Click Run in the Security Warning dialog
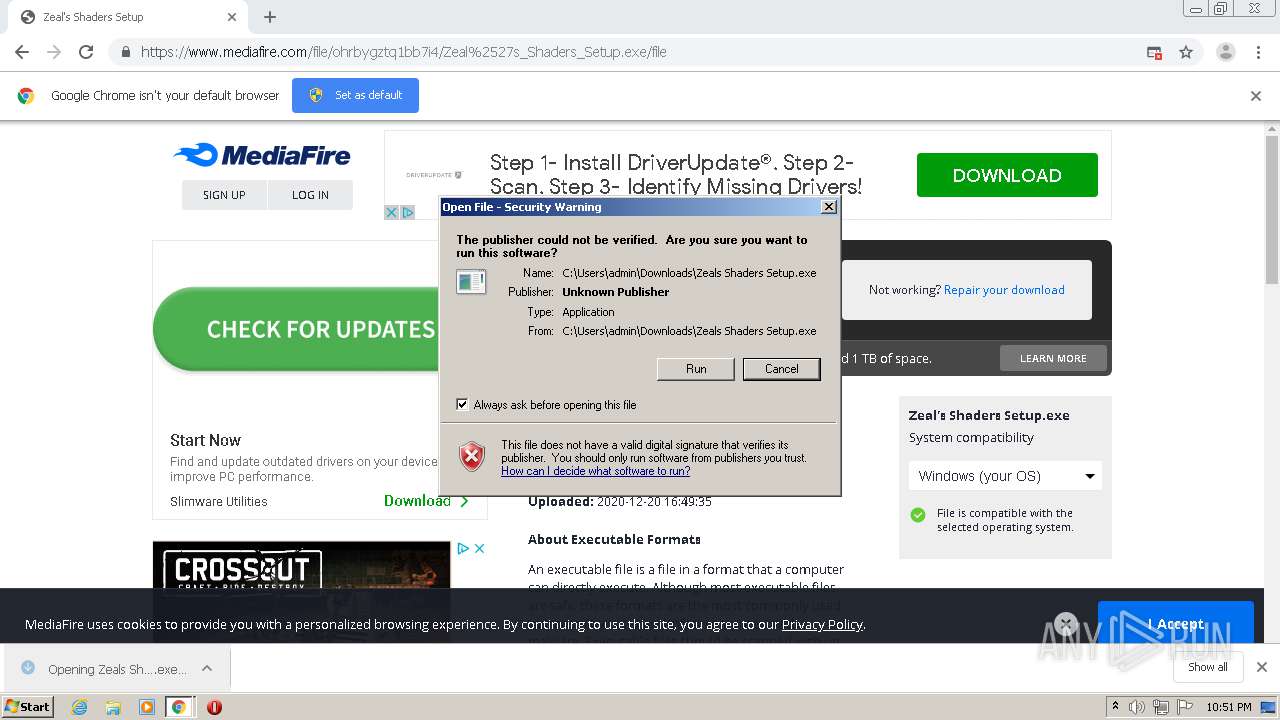Image resolution: width=1280 pixels, height=720 pixels. [696, 369]
